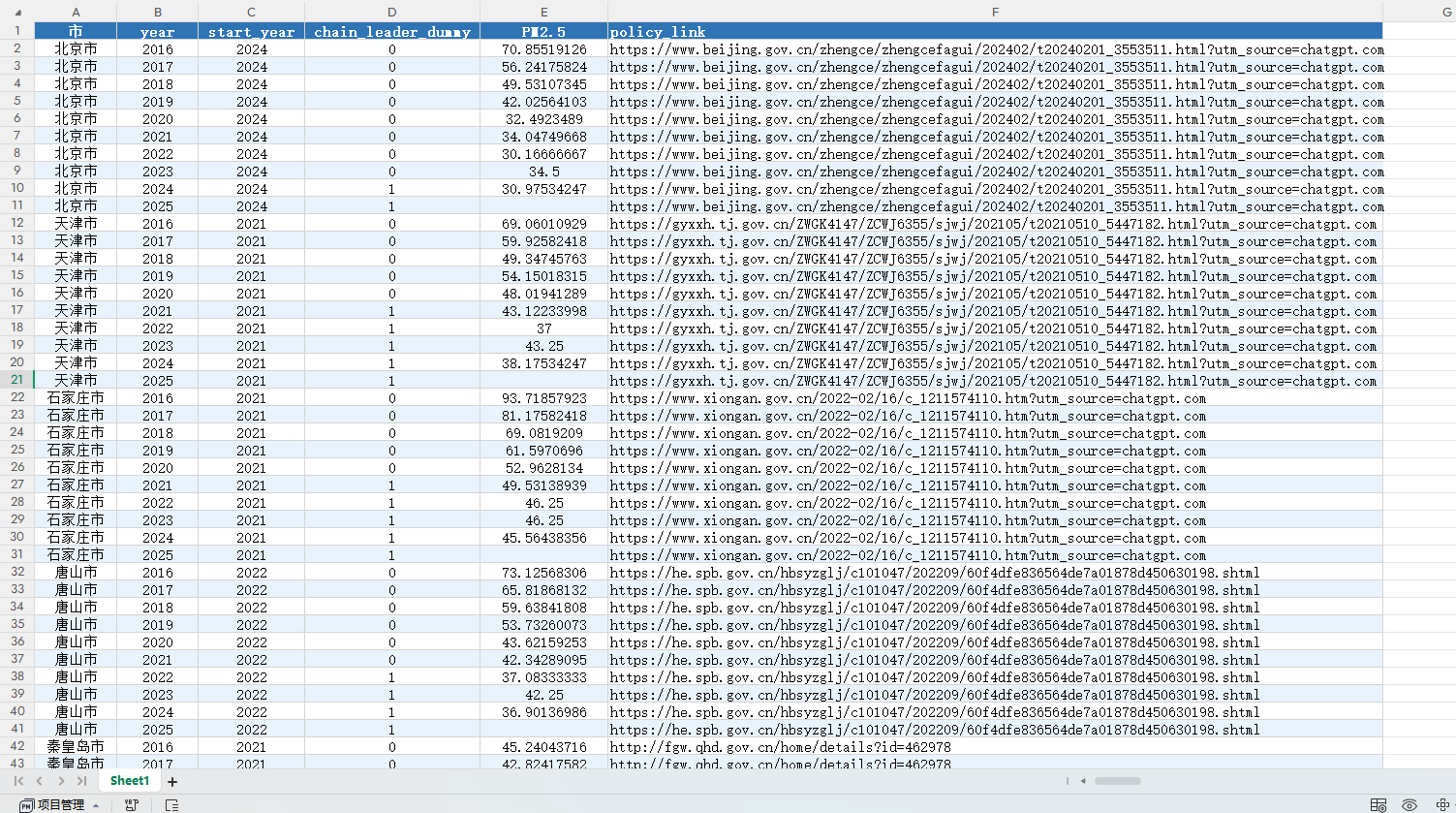Select empty PM2.5 cell in row 11

click(x=544, y=205)
